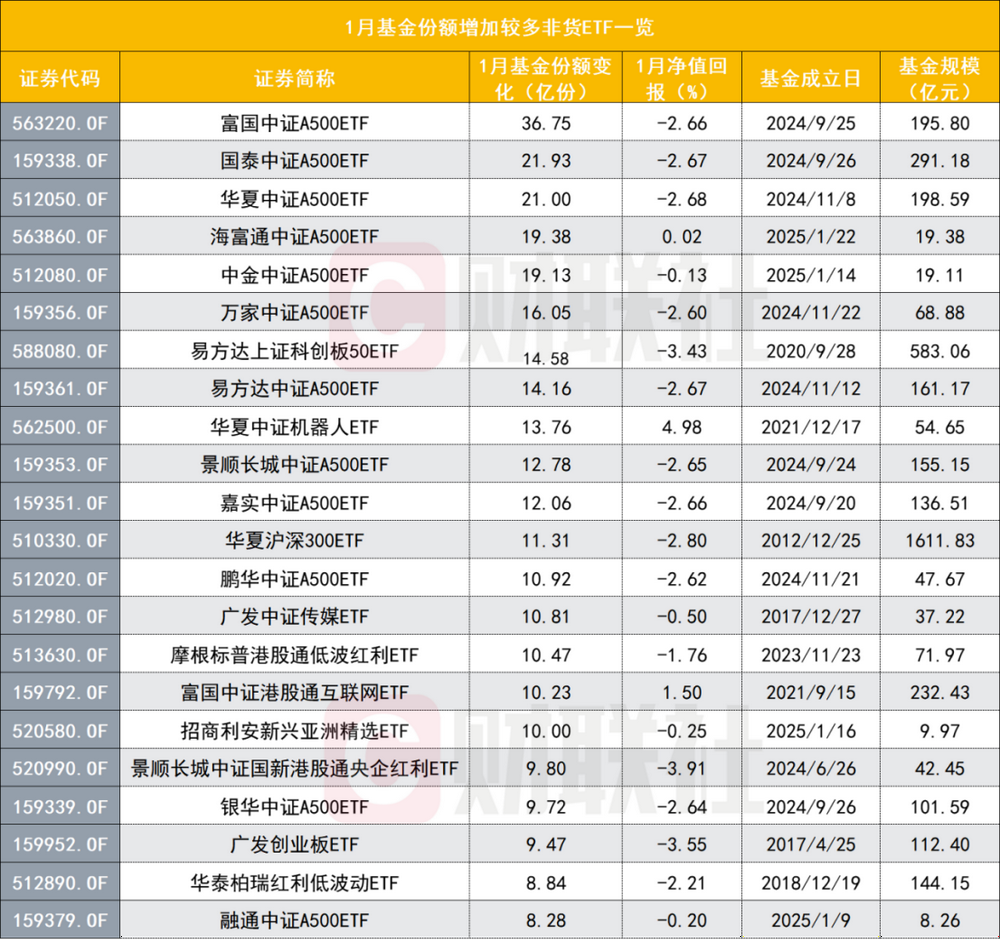This screenshot has width=1000, height=940.
Task: Select establishment date 2024/11/22
Action: pyautogui.click(x=811, y=312)
